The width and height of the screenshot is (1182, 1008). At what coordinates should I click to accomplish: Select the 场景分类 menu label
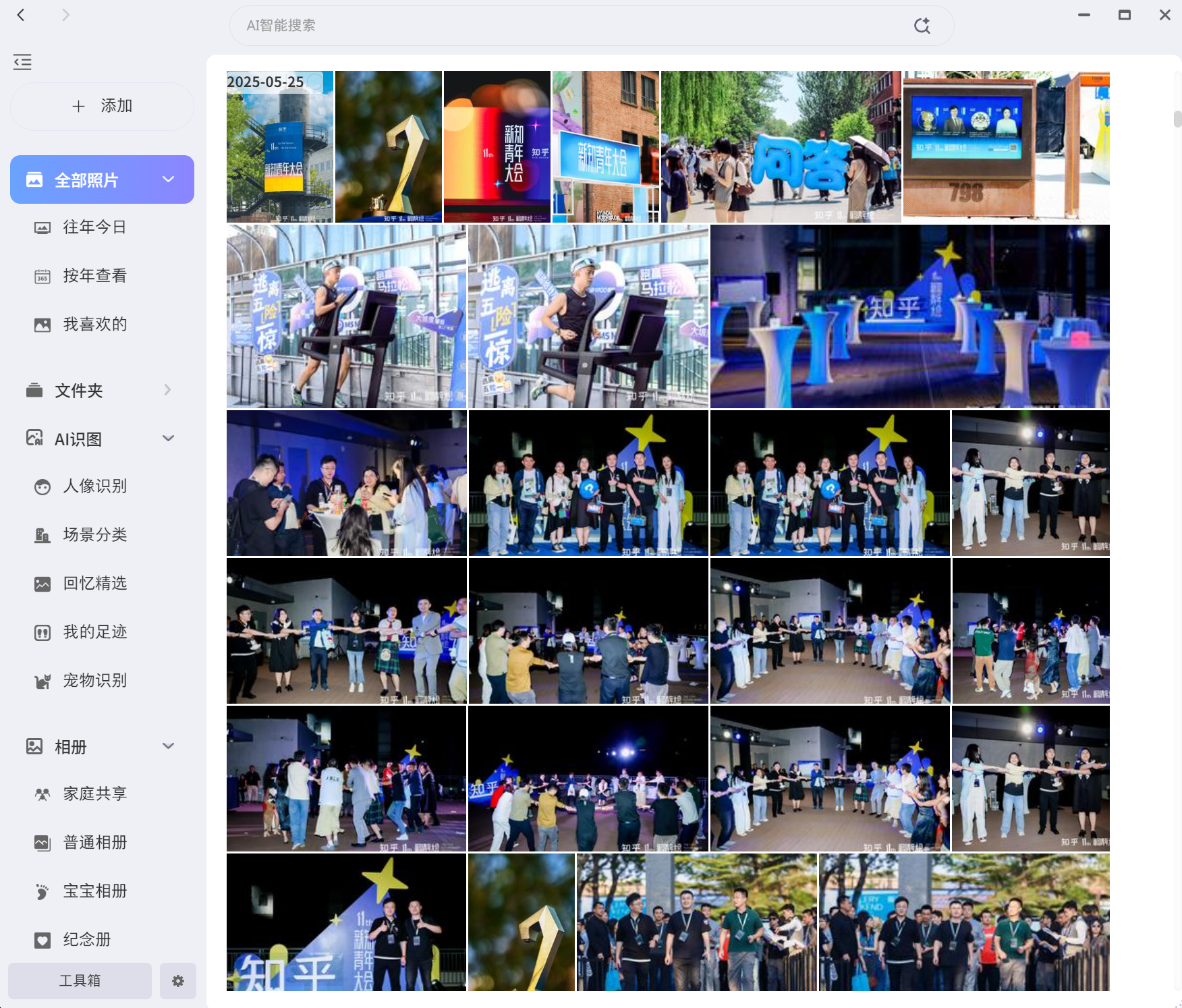(95, 535)
